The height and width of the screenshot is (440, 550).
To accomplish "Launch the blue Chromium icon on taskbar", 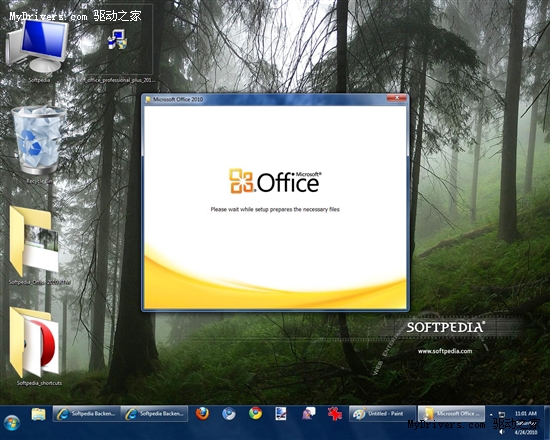I will 229,414.
